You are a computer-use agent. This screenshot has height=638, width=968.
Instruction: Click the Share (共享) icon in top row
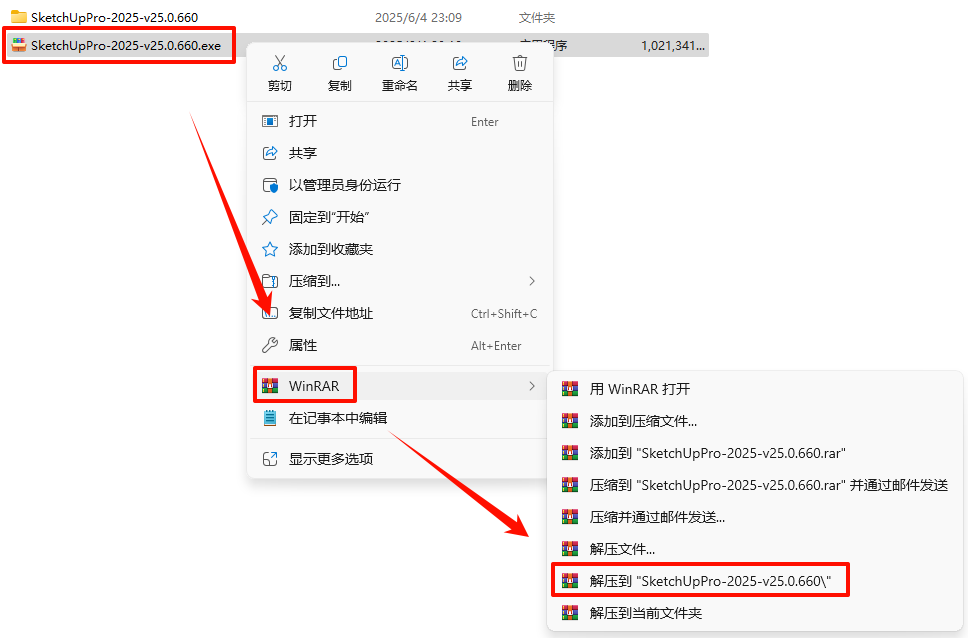460,63
